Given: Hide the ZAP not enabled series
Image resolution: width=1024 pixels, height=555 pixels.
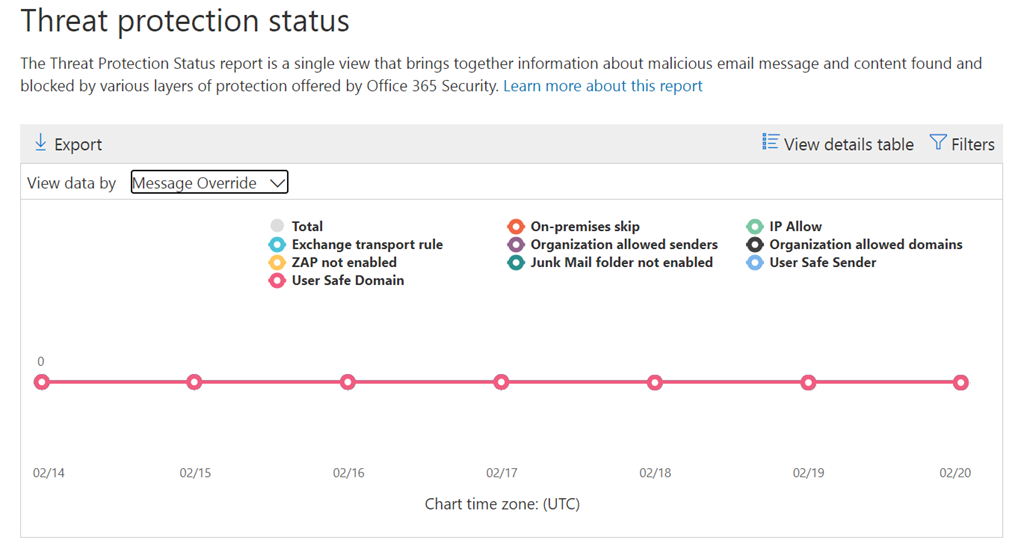Looking at the screenshot, I should [277, 263].
